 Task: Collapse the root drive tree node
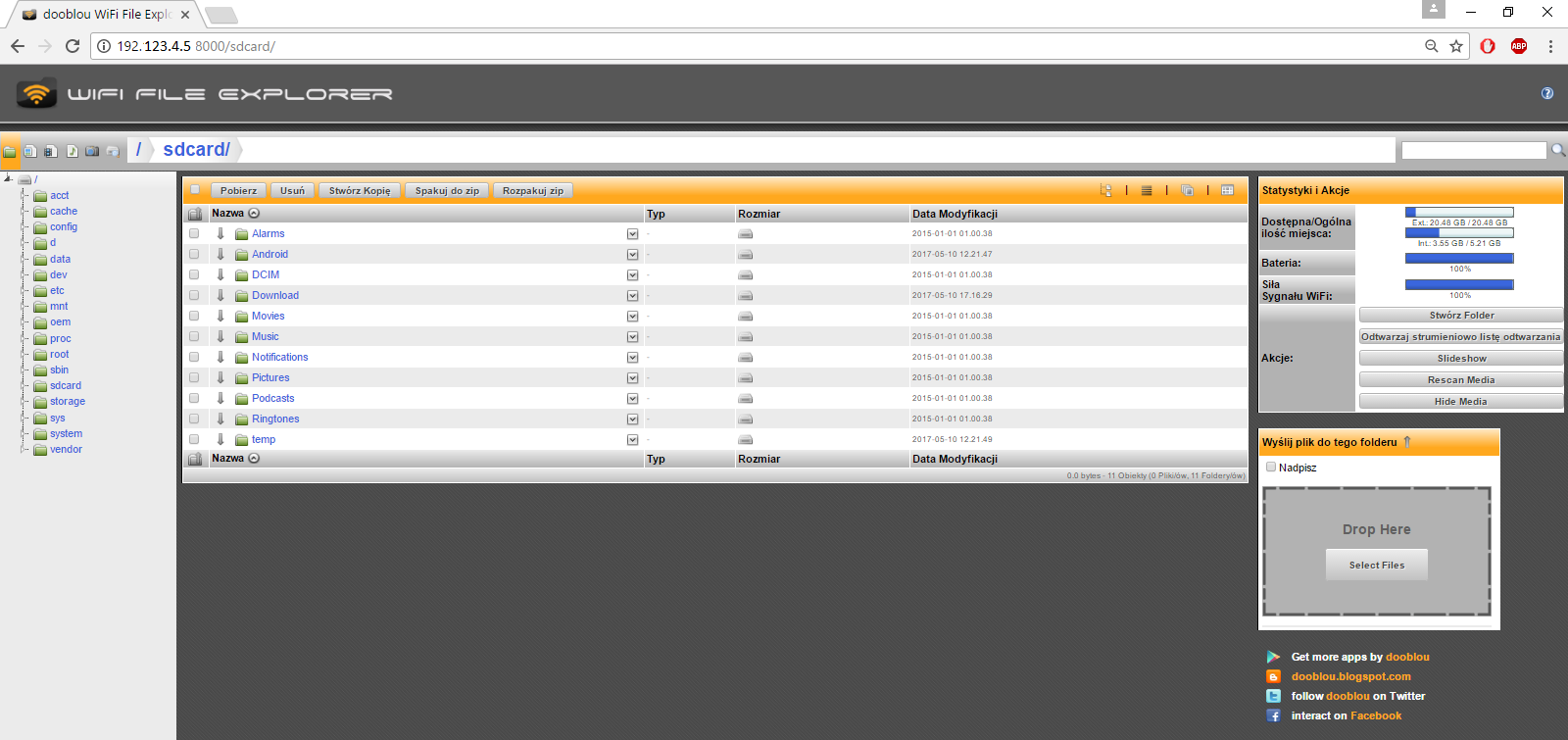8,179
